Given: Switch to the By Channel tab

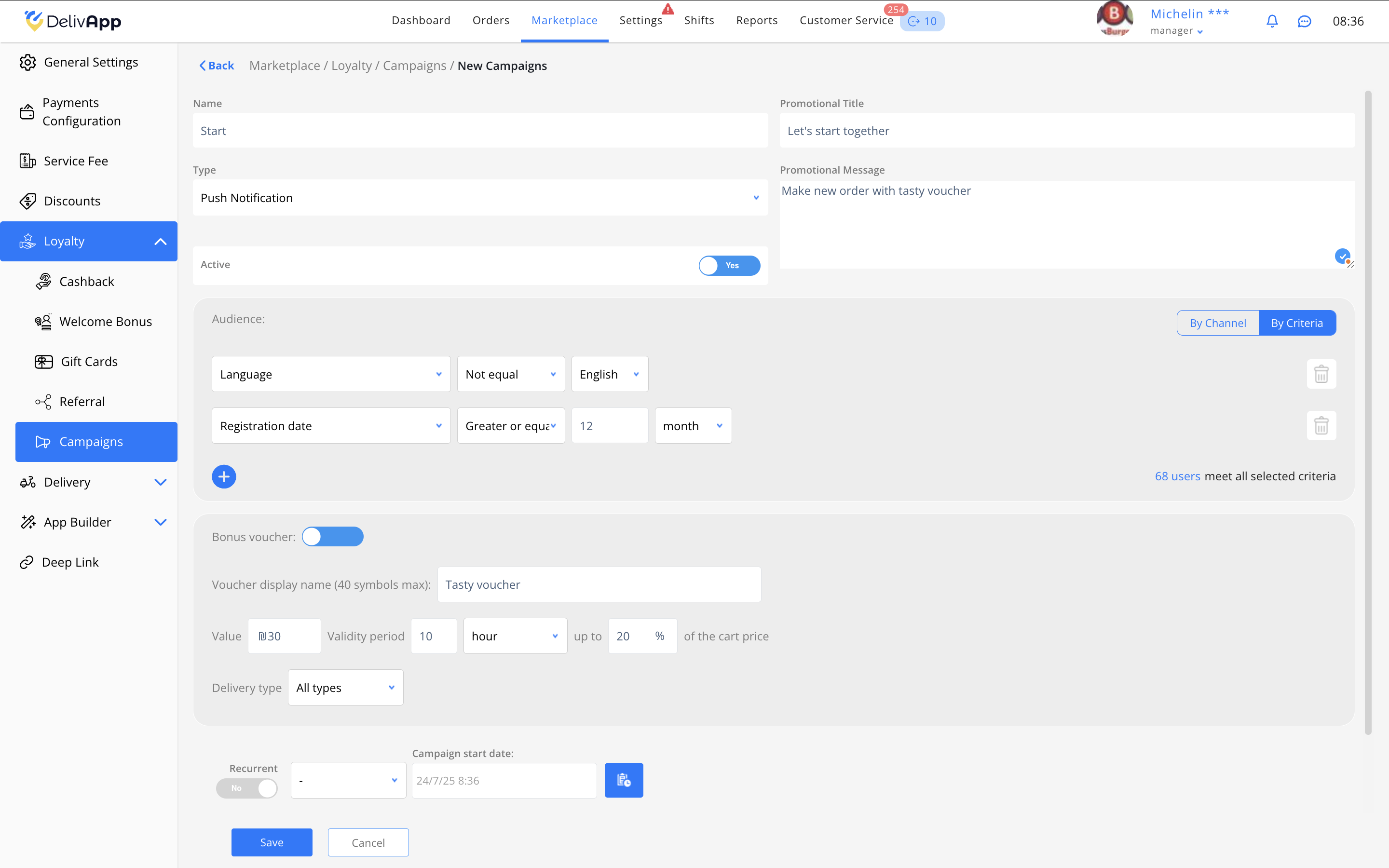Looking at the screenshot, I should (x=1217, y=323).
